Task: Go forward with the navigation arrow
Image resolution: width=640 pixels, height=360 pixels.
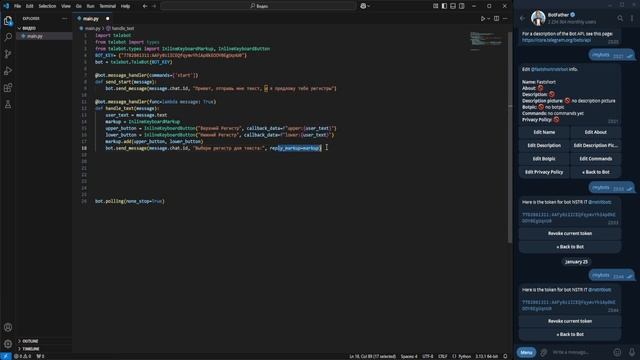Action: point(154,6)
